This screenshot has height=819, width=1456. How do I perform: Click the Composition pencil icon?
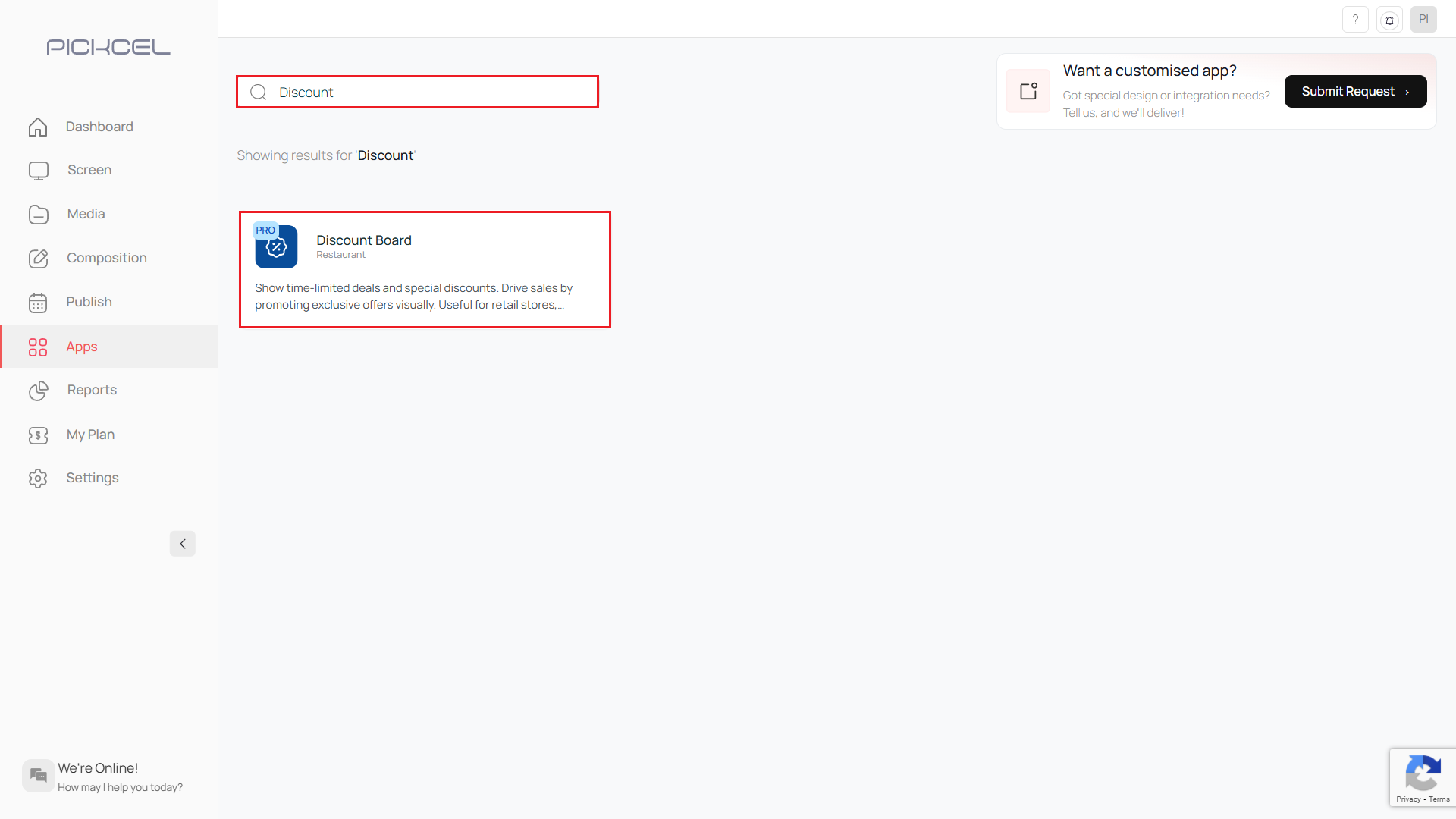38,259
